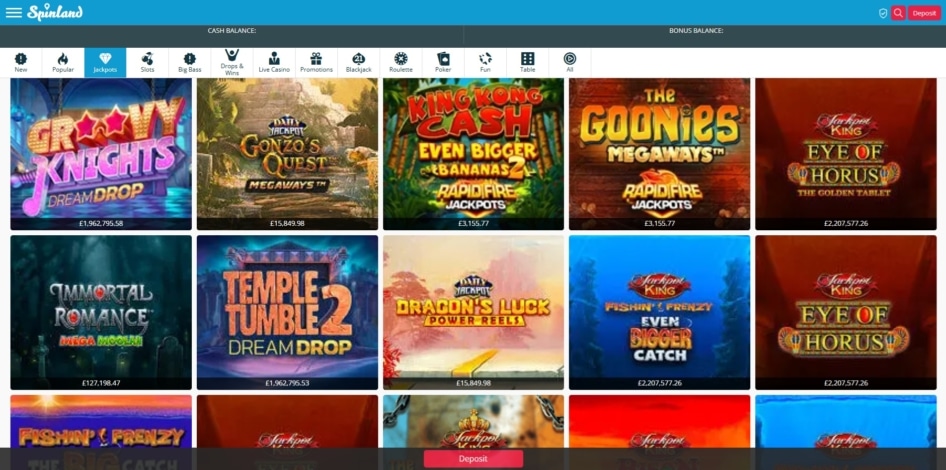Open the Big Bass category
The image size is (946, 470).
pos(189,62)
